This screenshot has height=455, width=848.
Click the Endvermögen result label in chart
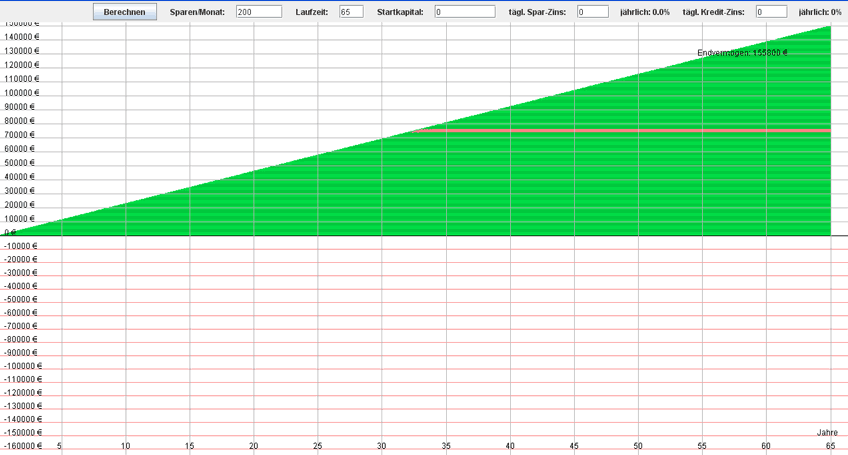[x=742, y=53]
